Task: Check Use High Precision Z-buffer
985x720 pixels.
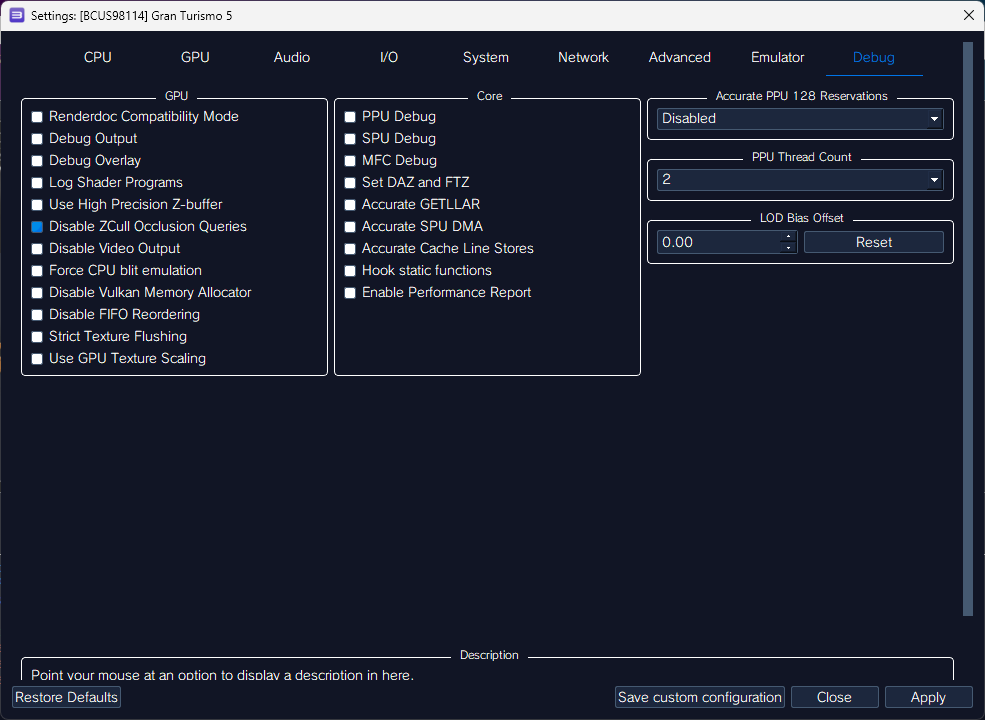Action: click(37, 205)
